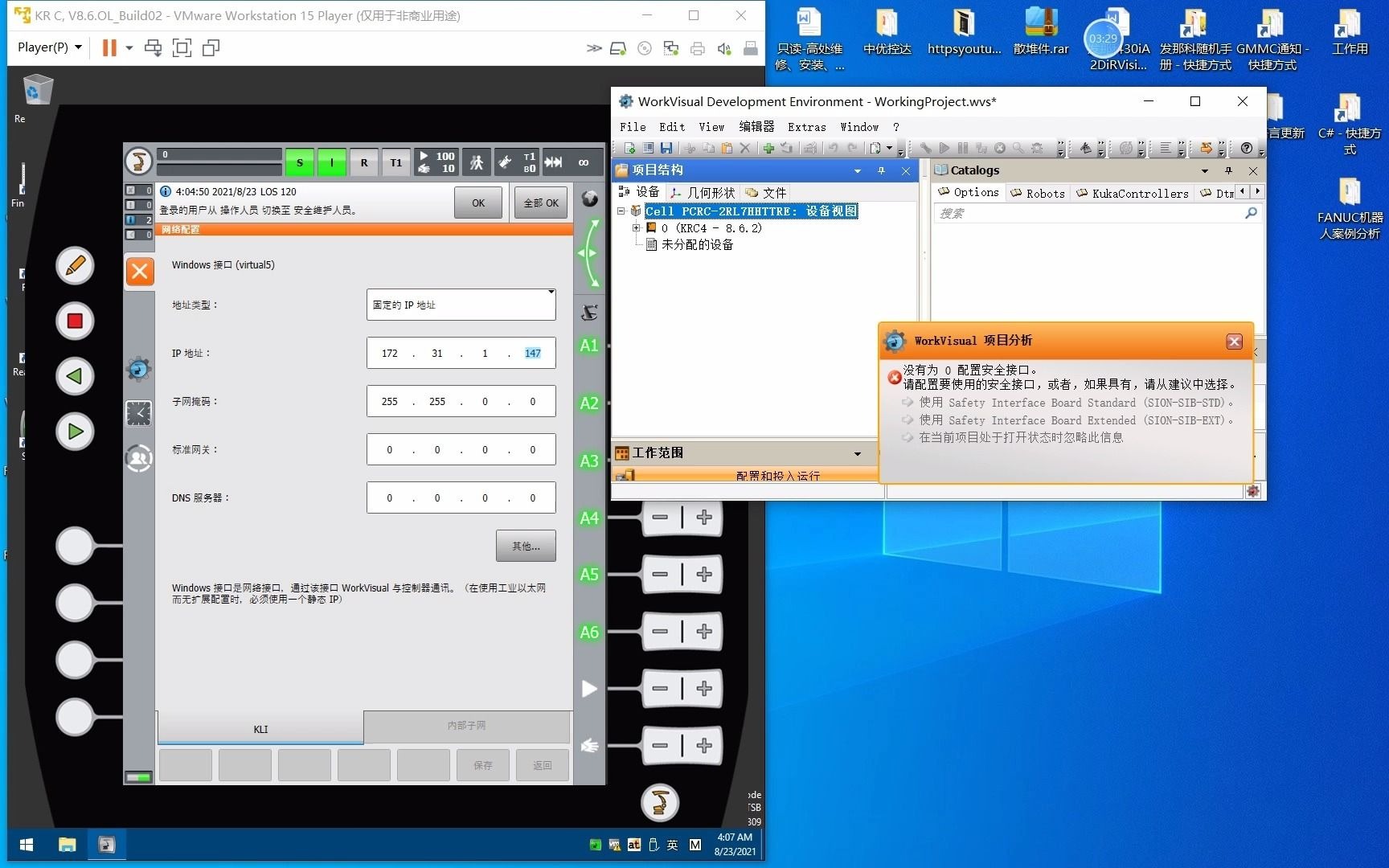Expand the KRC4 - 8.6.2 tree node
This screenshot has width=1389, height=868.
(636, 228)
